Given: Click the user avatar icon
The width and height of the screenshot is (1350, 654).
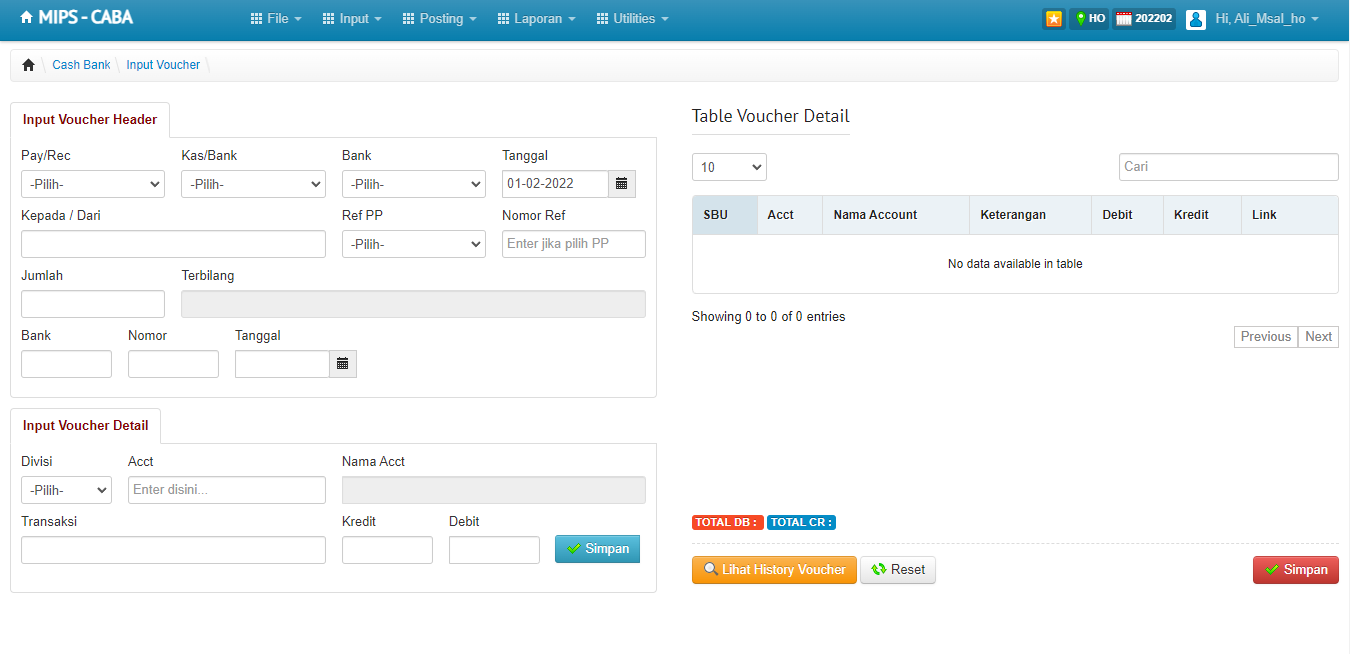Looking at the screenshot, I should tap(1195, 19).
